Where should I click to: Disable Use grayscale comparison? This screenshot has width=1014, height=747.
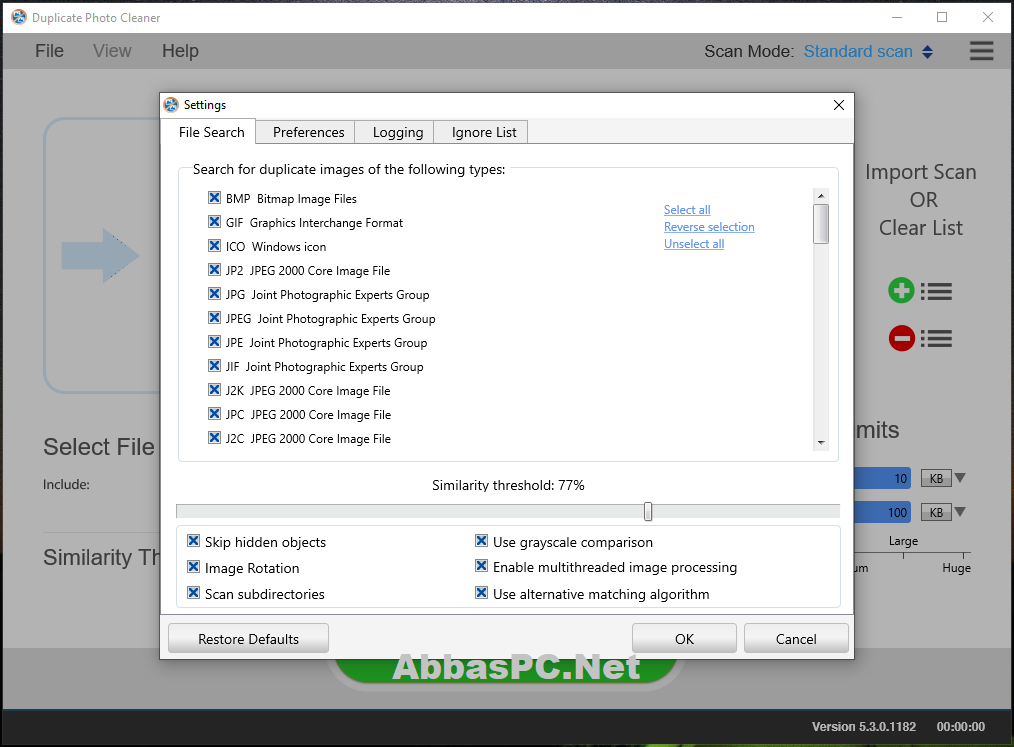pyautogui.click(x=481, y=541)
